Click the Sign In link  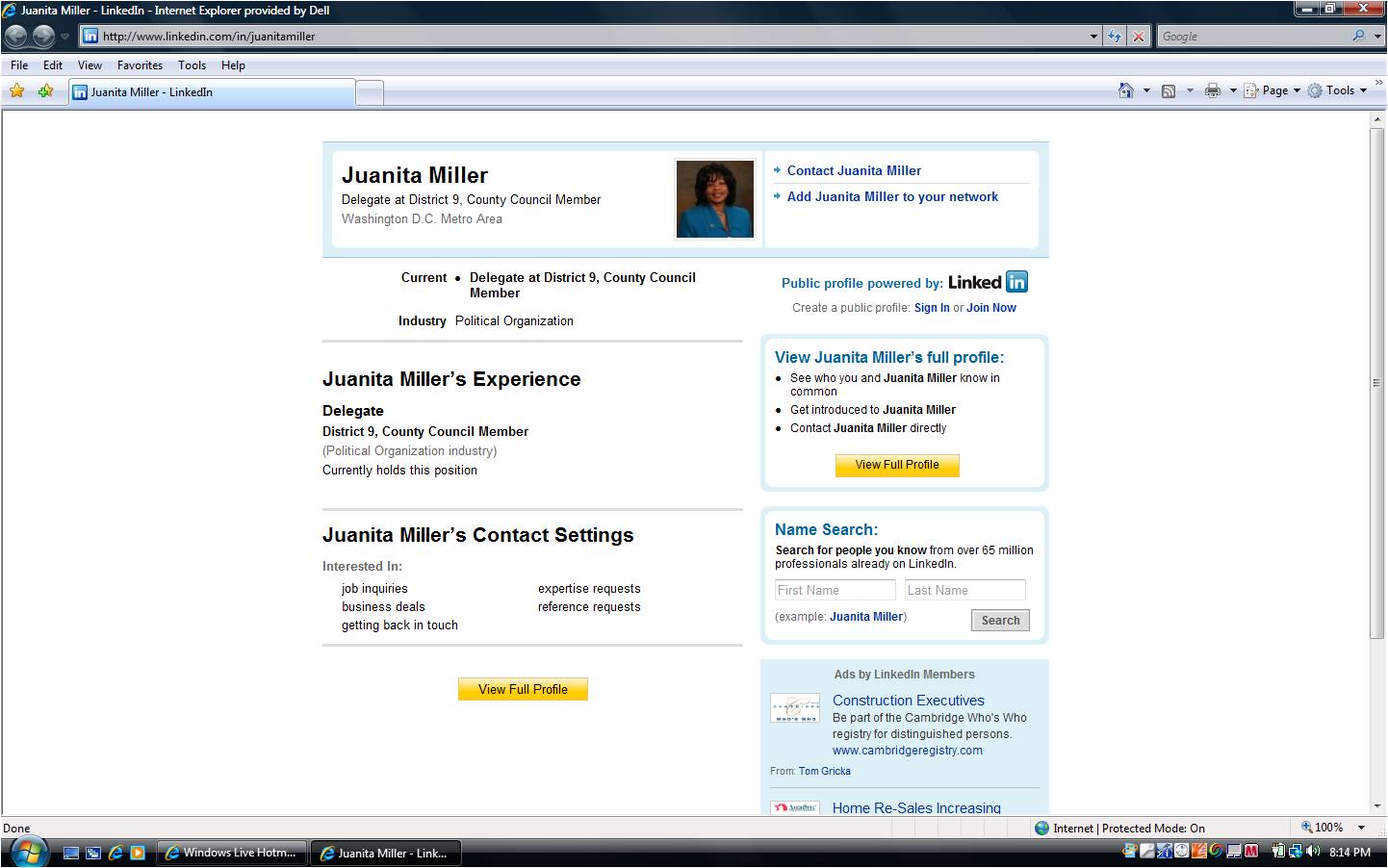pyautogui.click(x=932, y=308)
